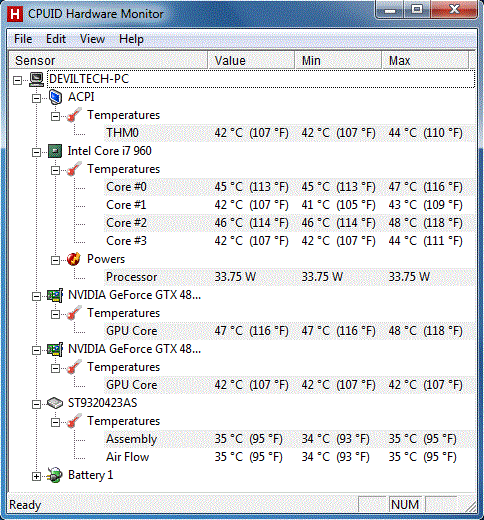This screenshot has width=484, height=520.
Task: Click the ST9320423AS hard drive icon
Action: [x=55, y=403]
